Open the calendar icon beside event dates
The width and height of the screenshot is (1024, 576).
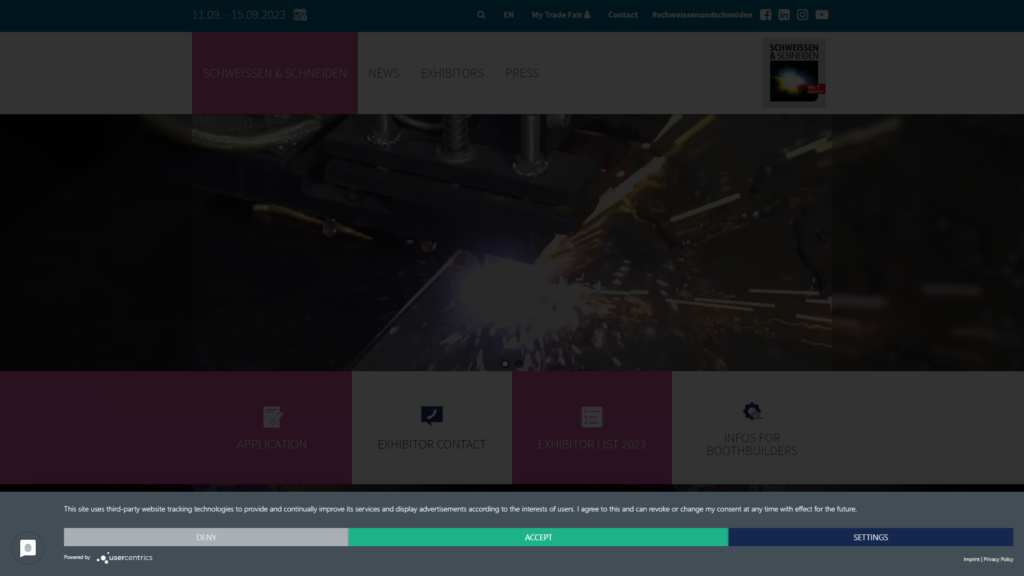point(300,15)
